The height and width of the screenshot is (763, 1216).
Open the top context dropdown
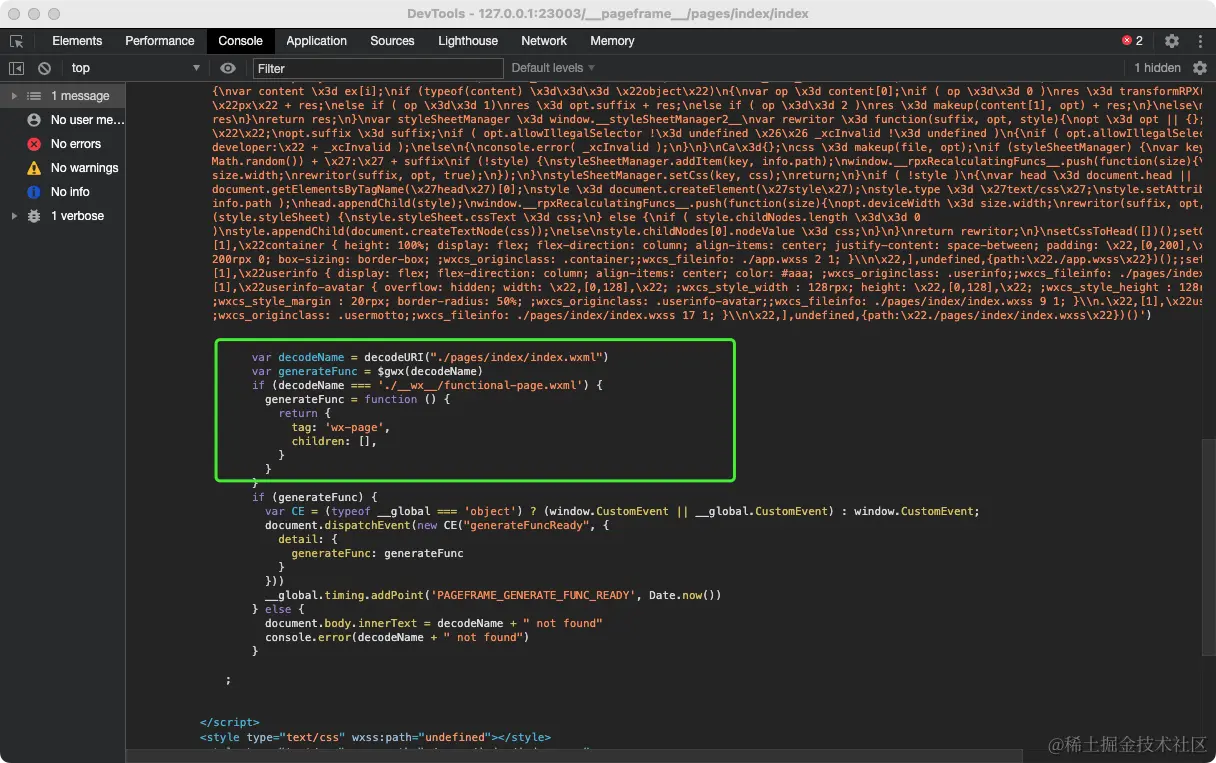[x=135, y=68]
